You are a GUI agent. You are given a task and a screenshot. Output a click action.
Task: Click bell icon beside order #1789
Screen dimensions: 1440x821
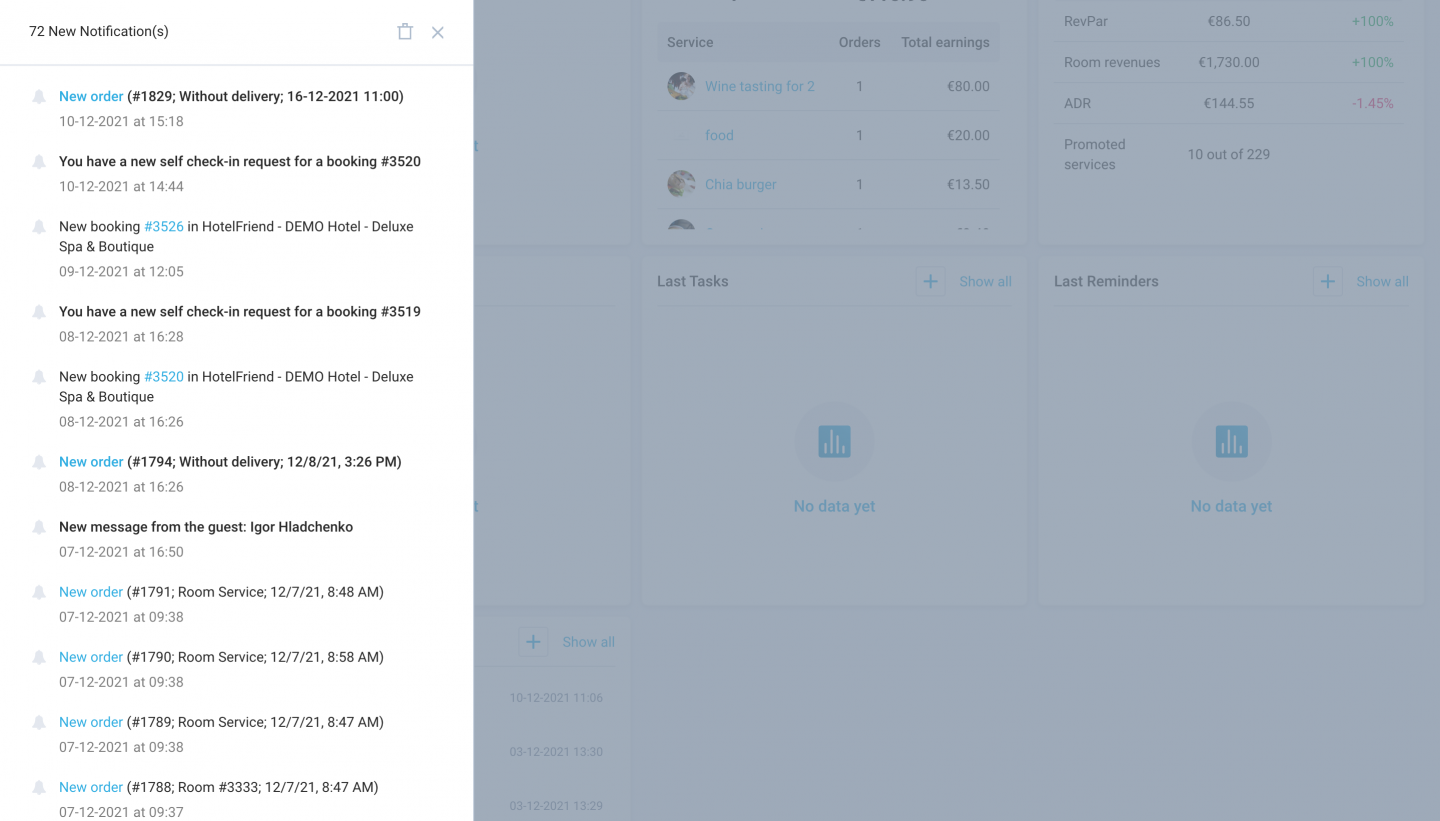pyautogui.click(x=39, y=722)
